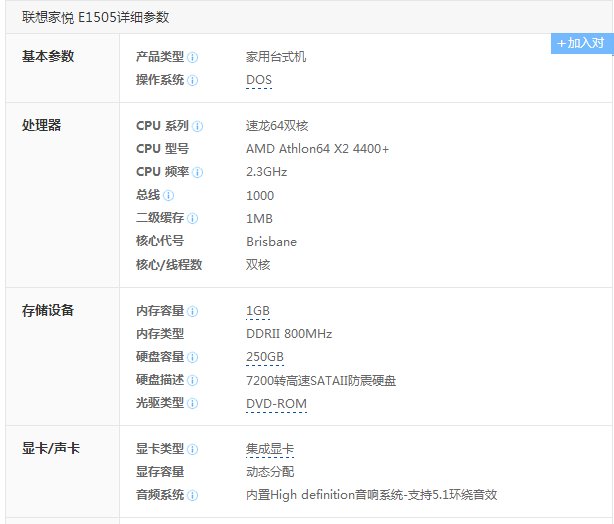614x524 pixels.
Task: Click the info icon beside CPU 系列
Action: click(197, 126)
